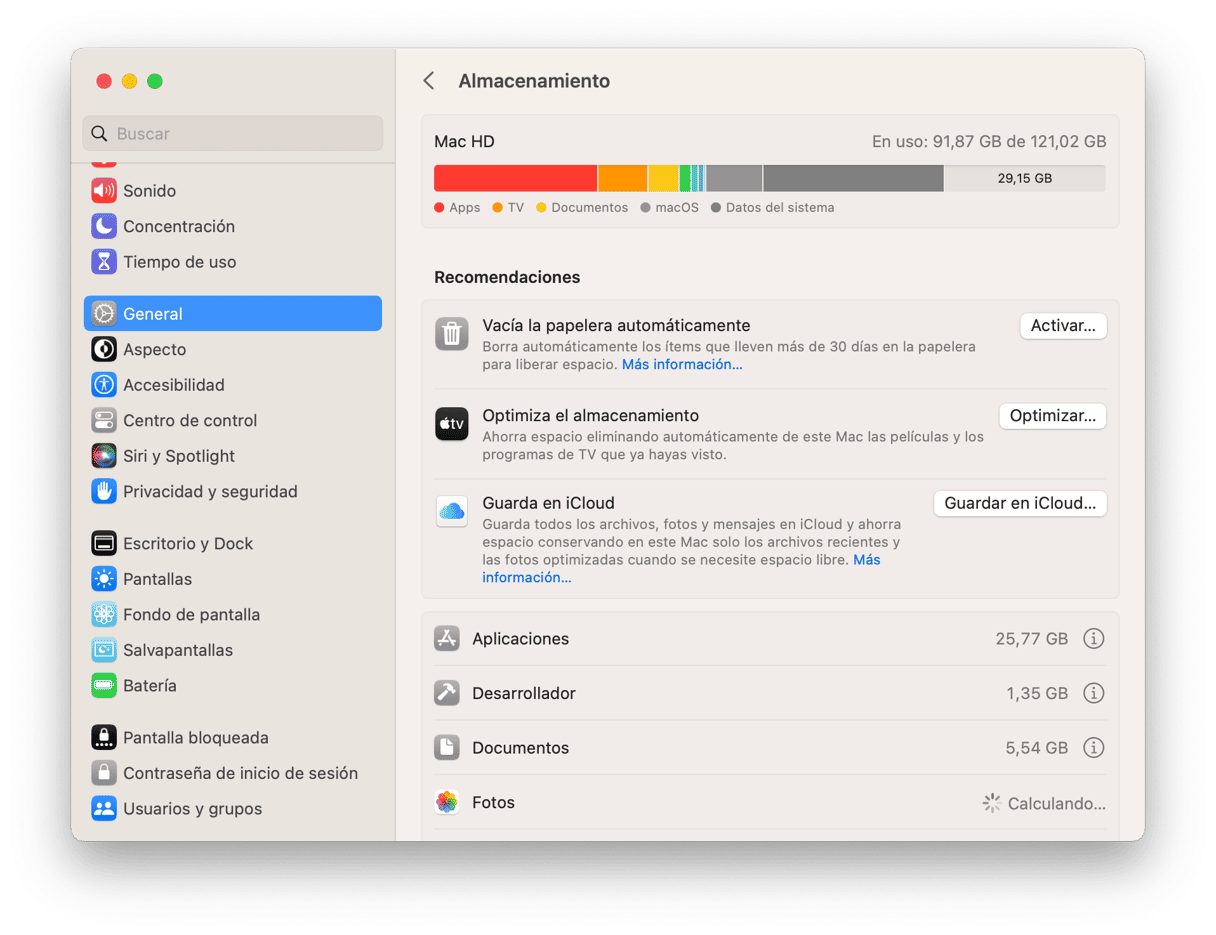This screenshot has width=1216, height=935.
Task: Click the Accesibilidad icon
Action: (x=104, y=385)
